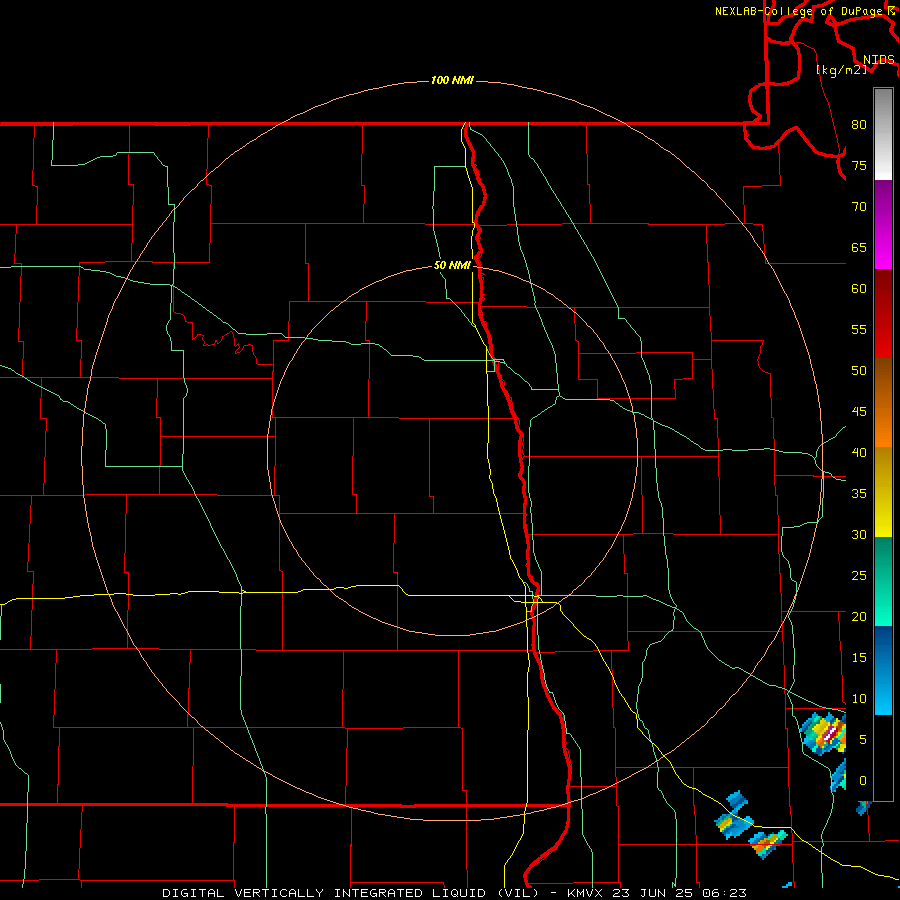Pick the green-teal segment of the VIL color bar
Viewport: 900px width, 900px height.
tap(883, 581)
